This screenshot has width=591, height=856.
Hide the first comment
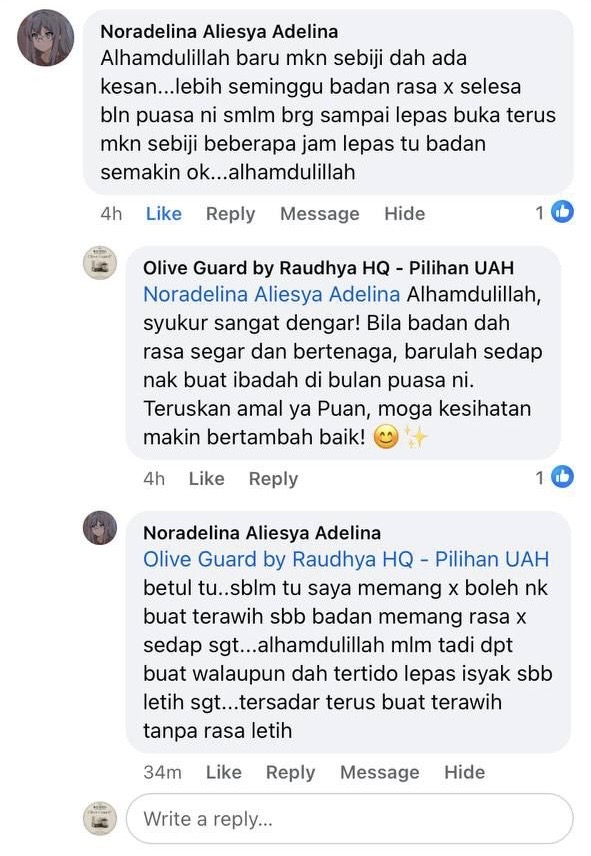[404, 213]
